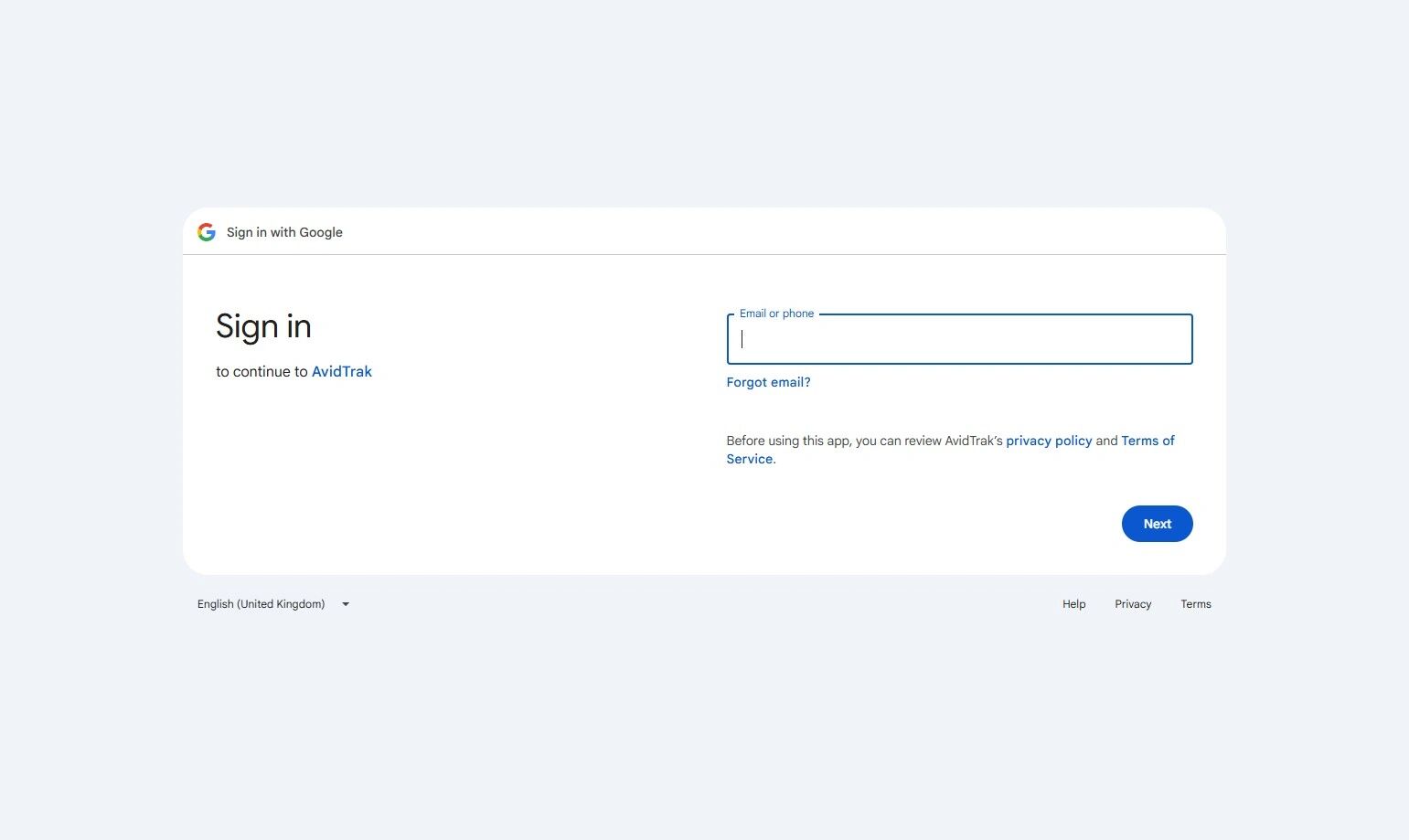Click the AvidTrak app name link
The height and width of the screenshot is (840, 1409).
[342, 371]
